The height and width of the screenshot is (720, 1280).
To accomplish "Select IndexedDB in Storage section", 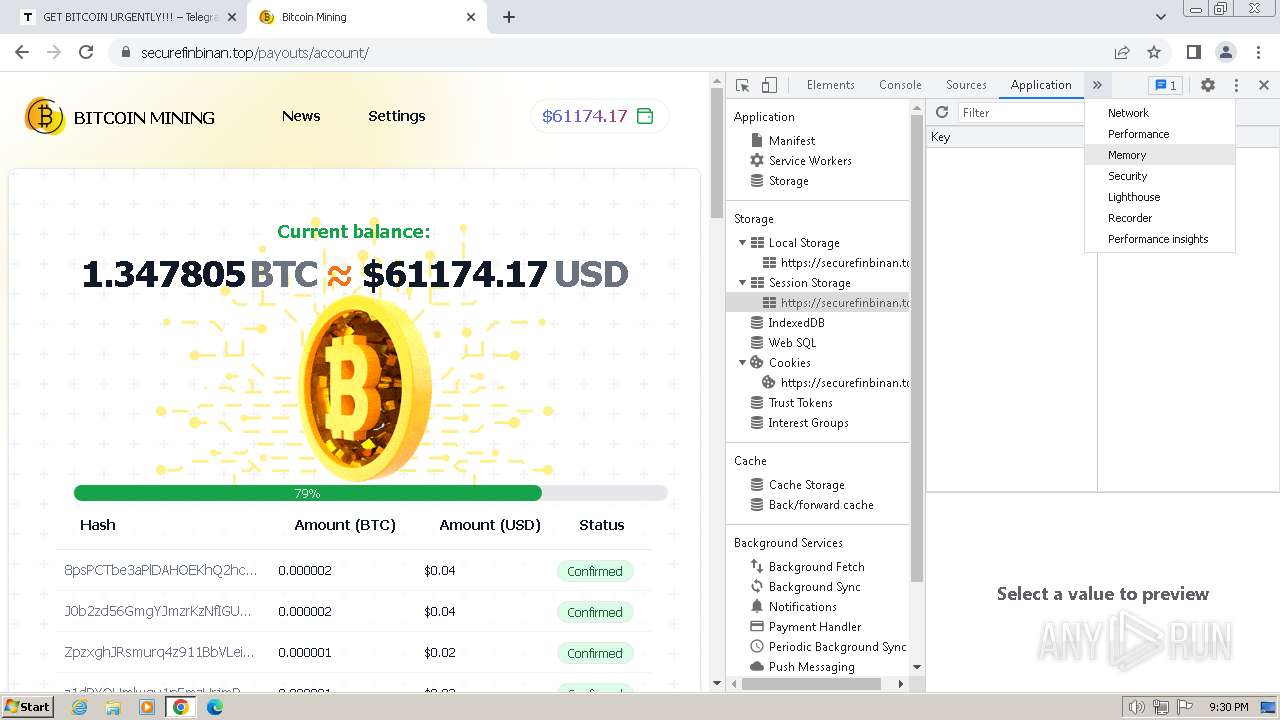I will pyautogui.click(x=796, y=323).
